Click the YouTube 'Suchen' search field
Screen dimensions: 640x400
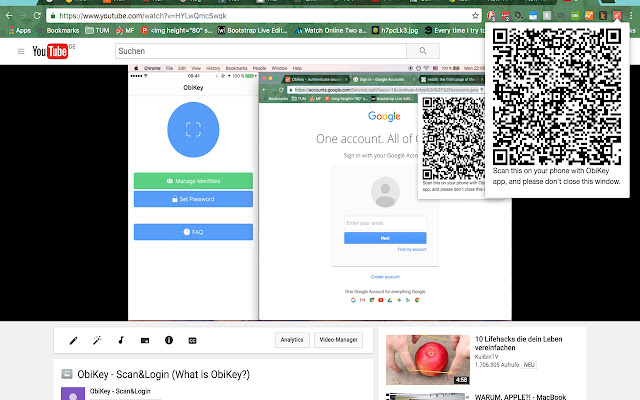(260, 51)
